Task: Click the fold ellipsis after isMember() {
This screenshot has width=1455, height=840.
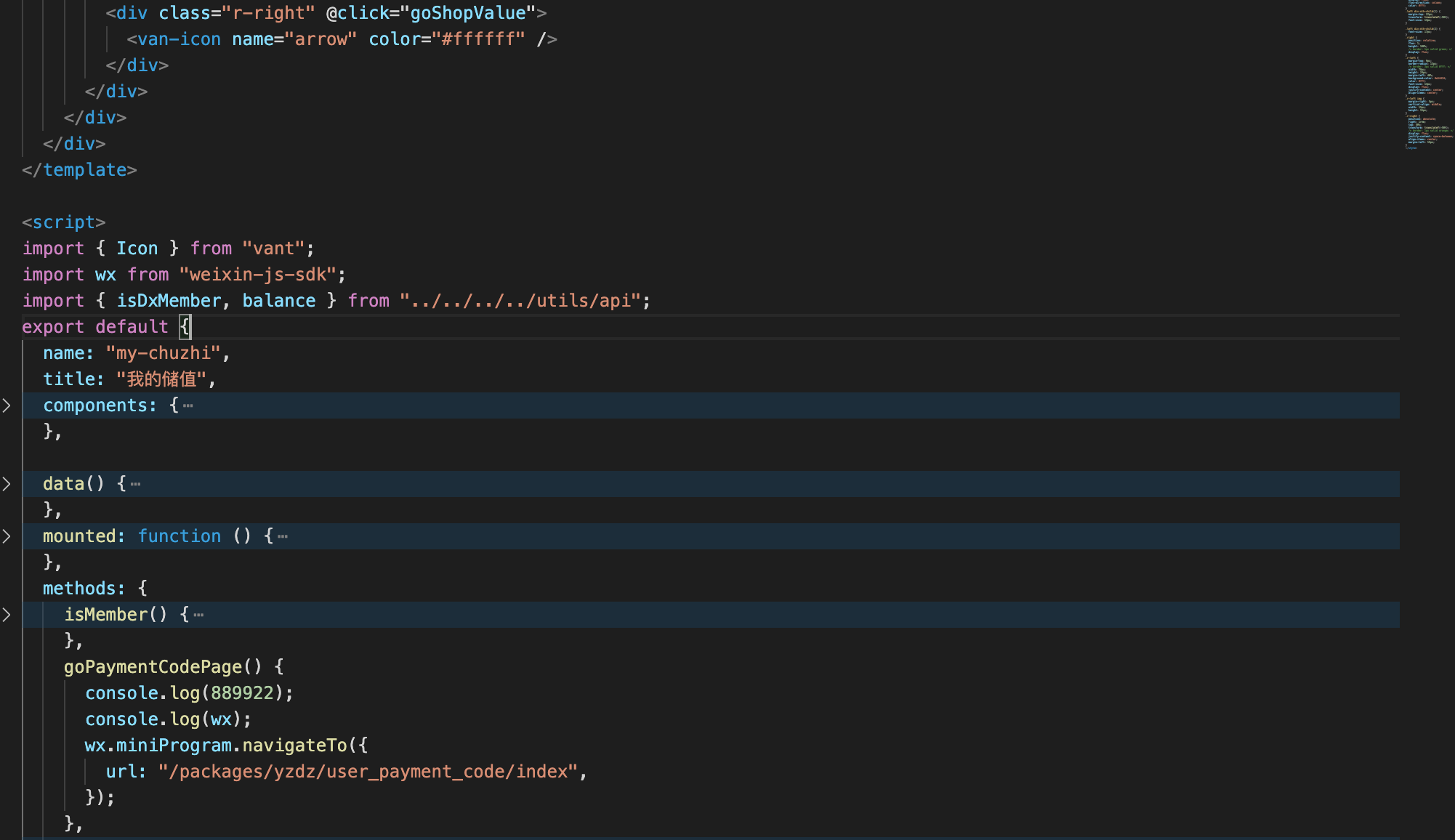Action: [199, 615]
